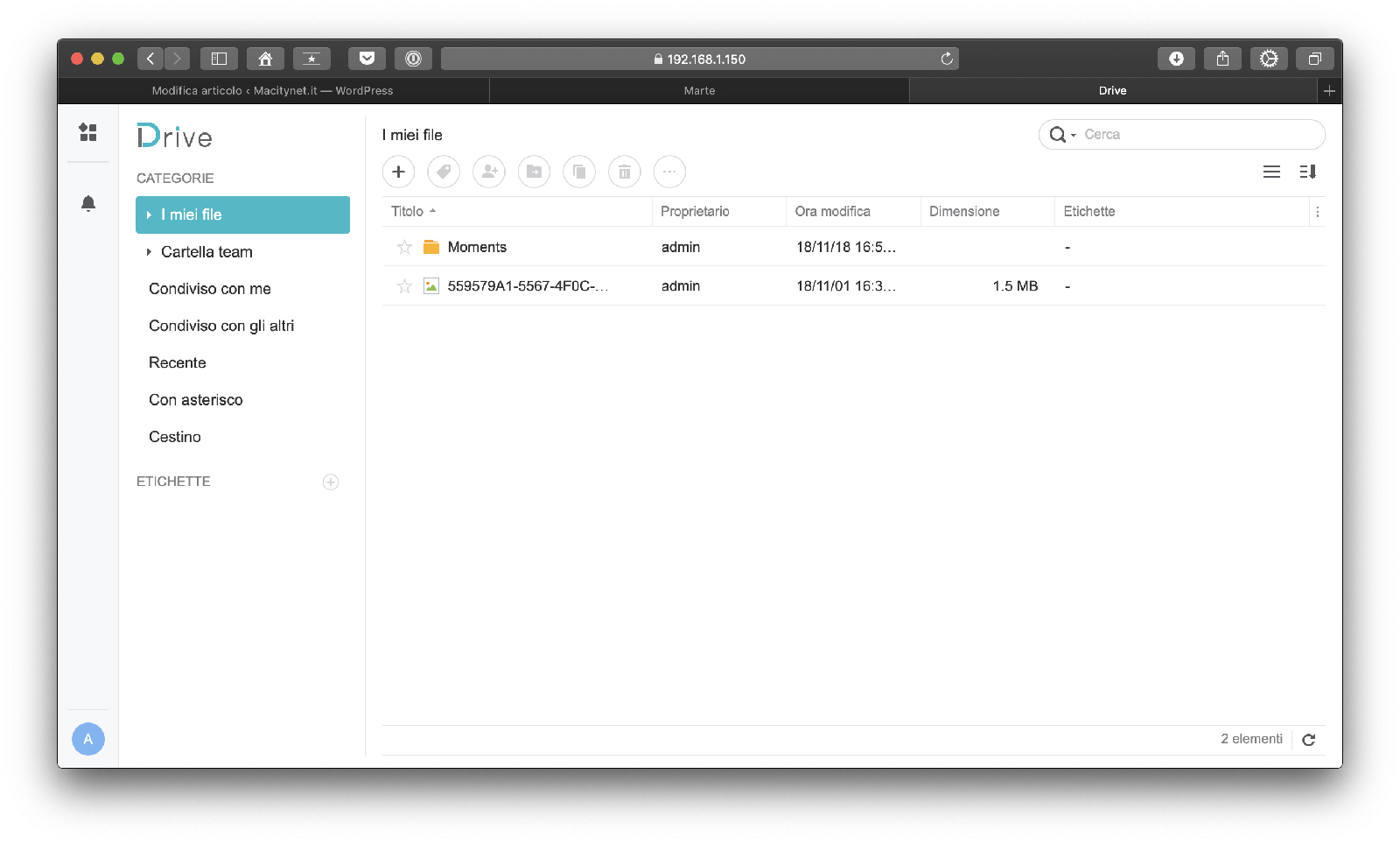Viewport: 1400px width, 844px height.
Task: Click the 2 elementi count
Action: pyautogui.click(x=1251, y=739)
